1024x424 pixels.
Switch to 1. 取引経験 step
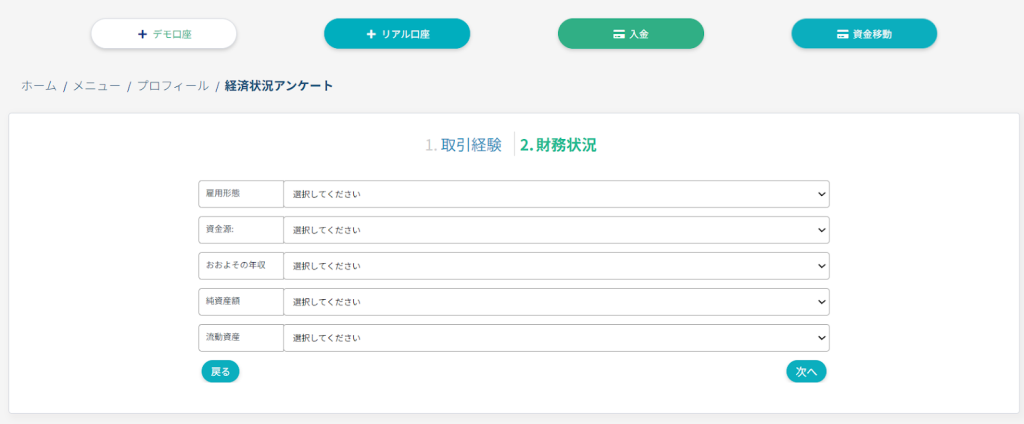tap(463, 145)
